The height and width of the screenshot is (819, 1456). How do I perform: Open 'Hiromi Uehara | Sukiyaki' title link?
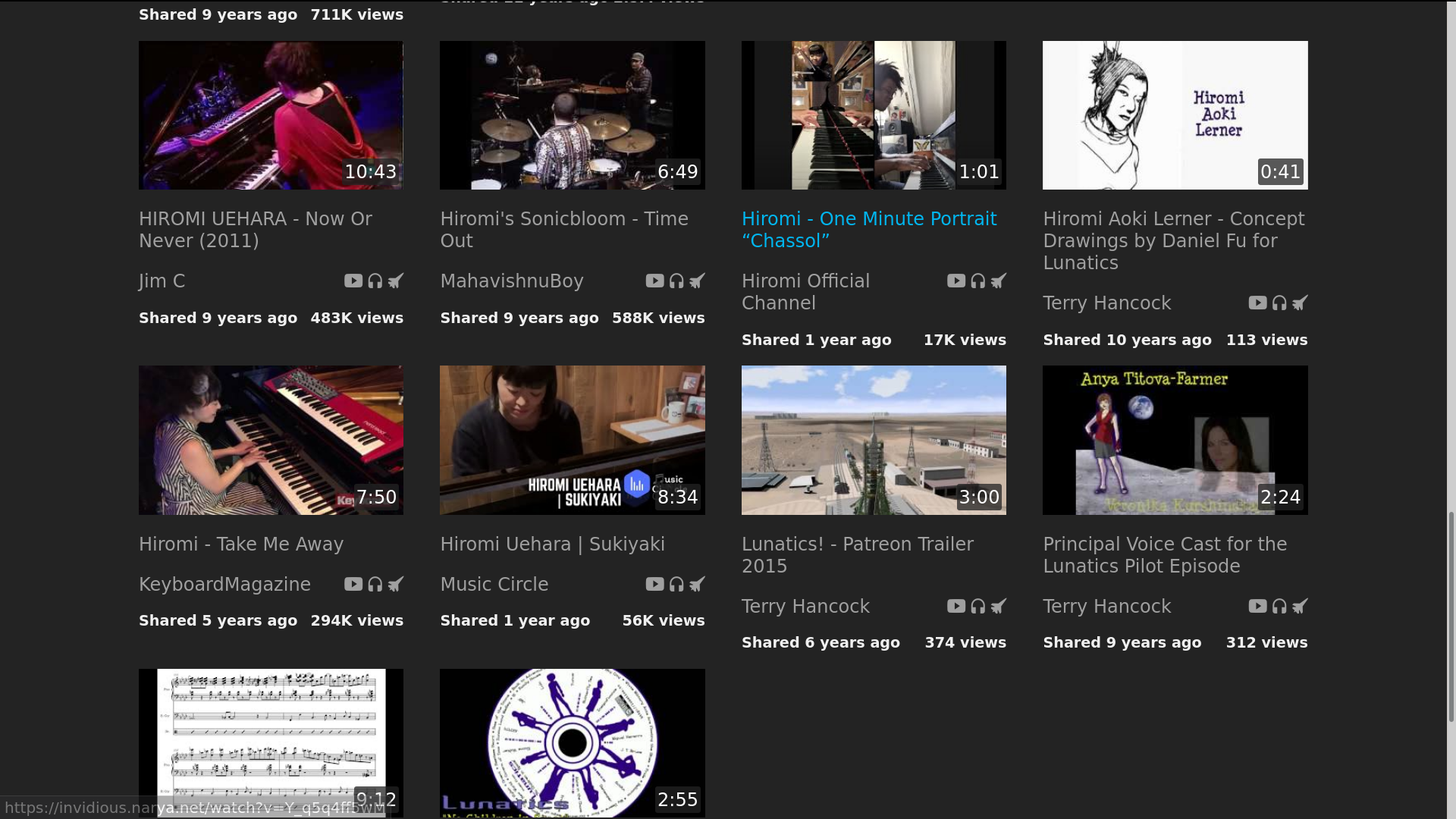[x=552, y=544]
